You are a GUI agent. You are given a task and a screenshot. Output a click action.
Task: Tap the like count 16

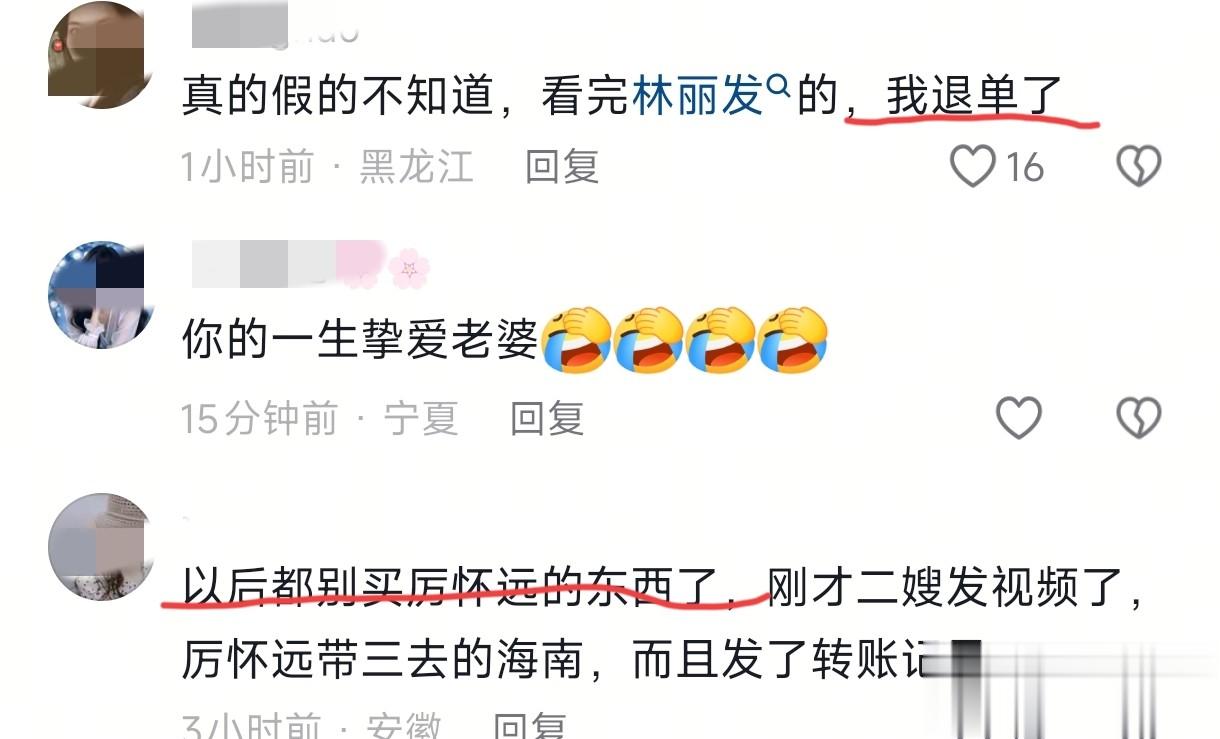pyautogui.click(x=1024, y=167)
